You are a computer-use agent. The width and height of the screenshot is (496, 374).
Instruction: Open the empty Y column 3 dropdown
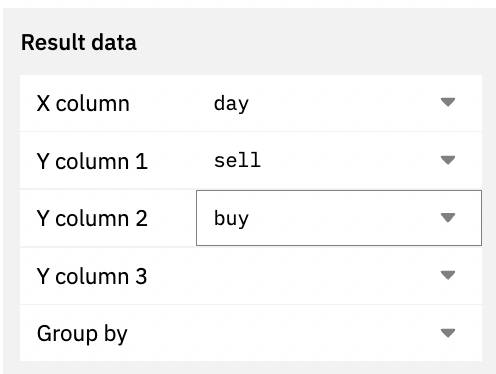339,276
